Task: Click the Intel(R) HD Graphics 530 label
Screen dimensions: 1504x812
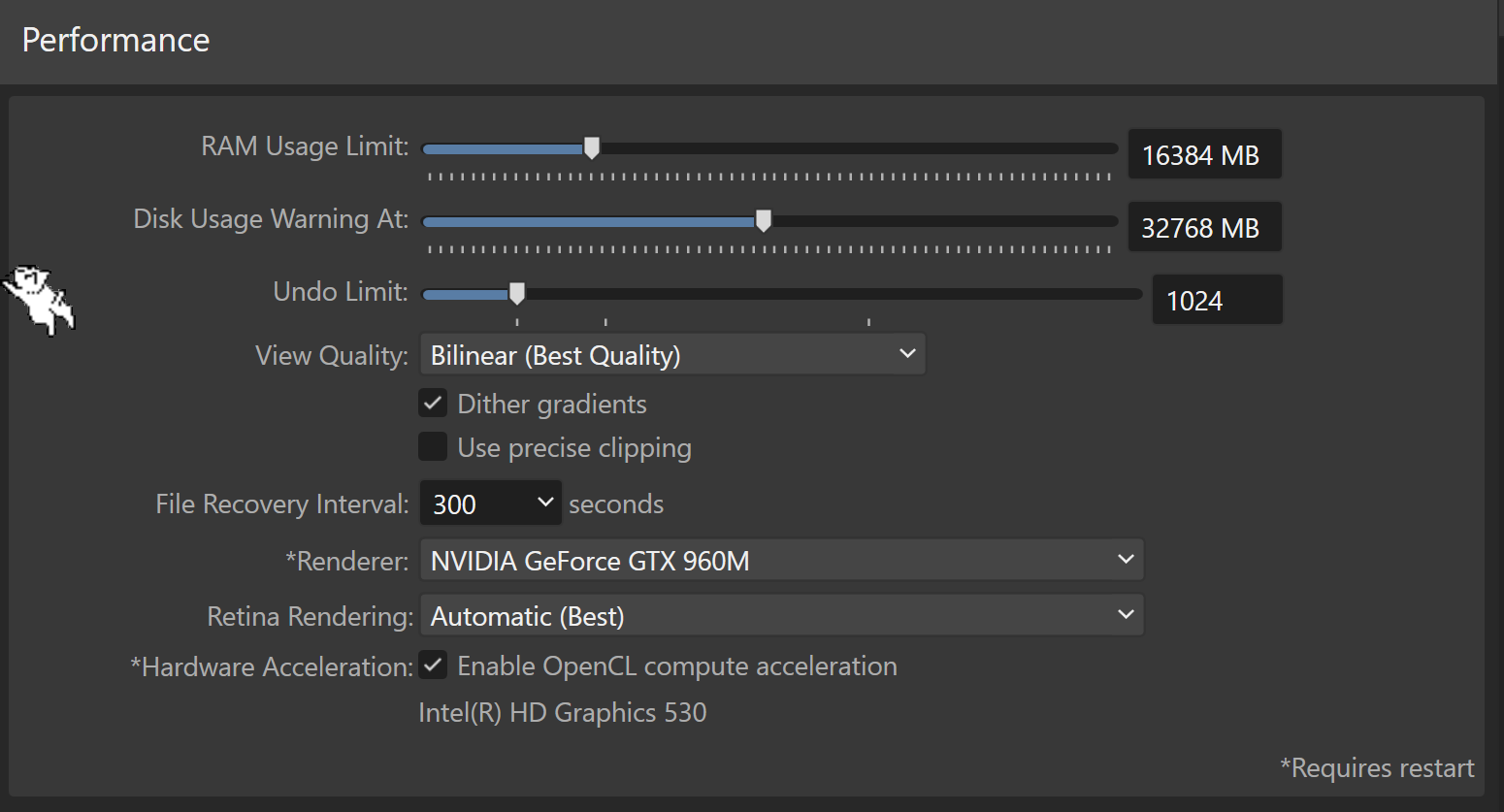Action: [563, 712]
